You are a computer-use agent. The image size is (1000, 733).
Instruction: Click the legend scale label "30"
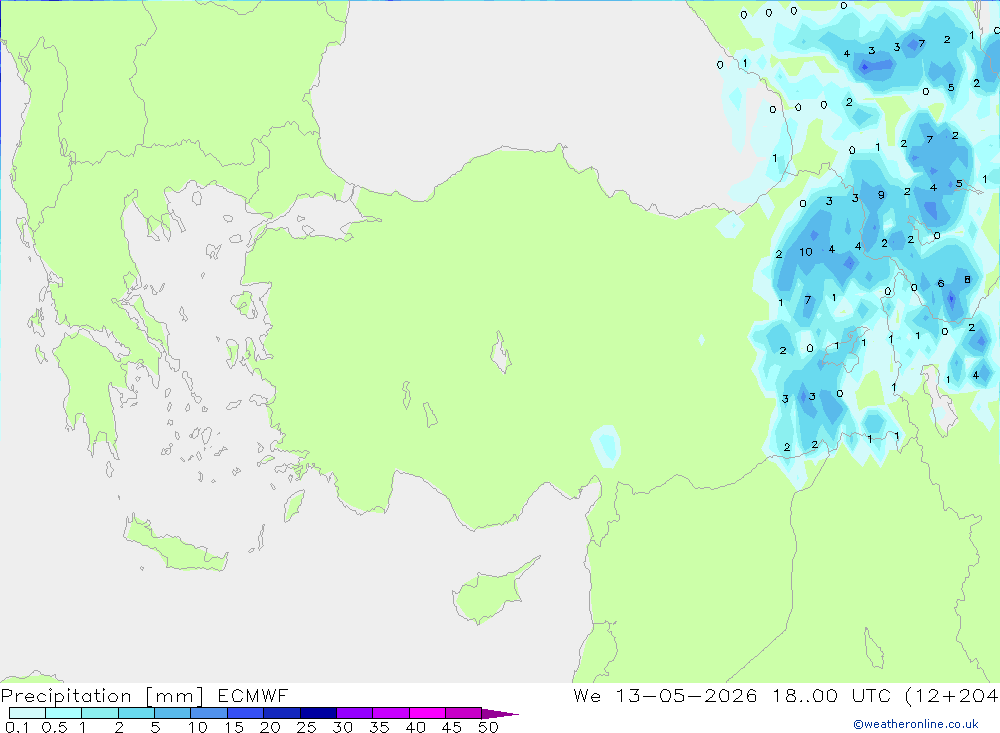[x=342, y=727]
